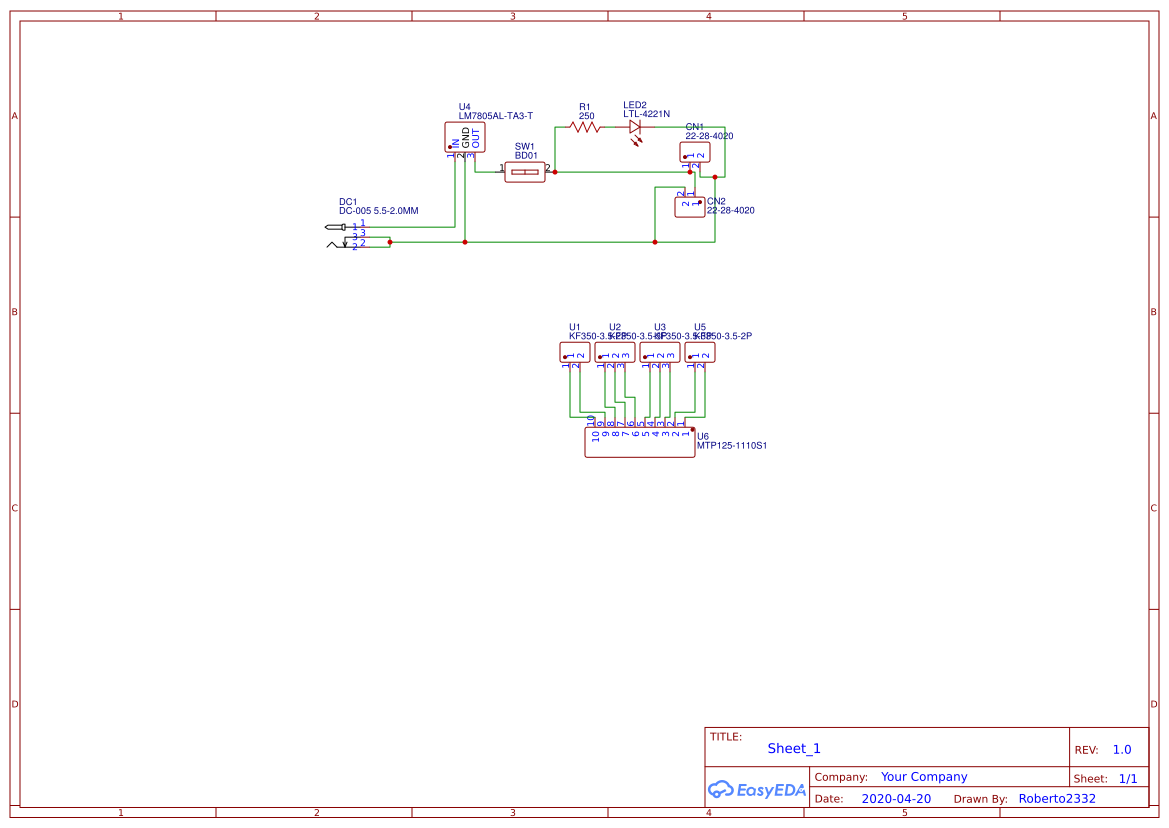Select the LED2 designator label
1169x828 pixels.
coord(635,106)
